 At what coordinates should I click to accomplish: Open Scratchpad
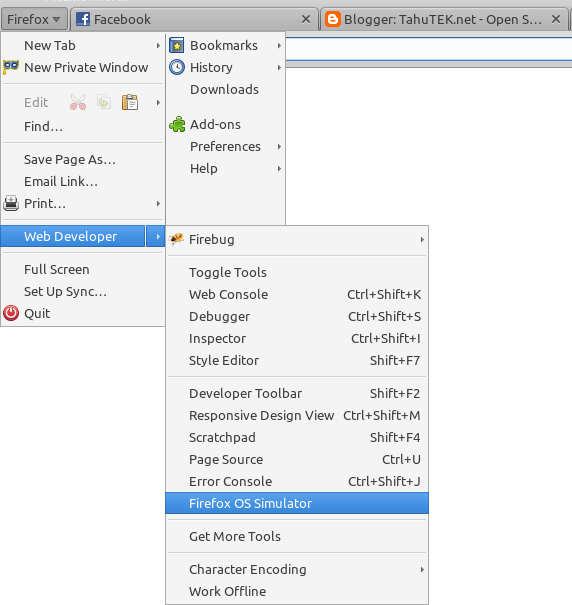tap(297, 438)
